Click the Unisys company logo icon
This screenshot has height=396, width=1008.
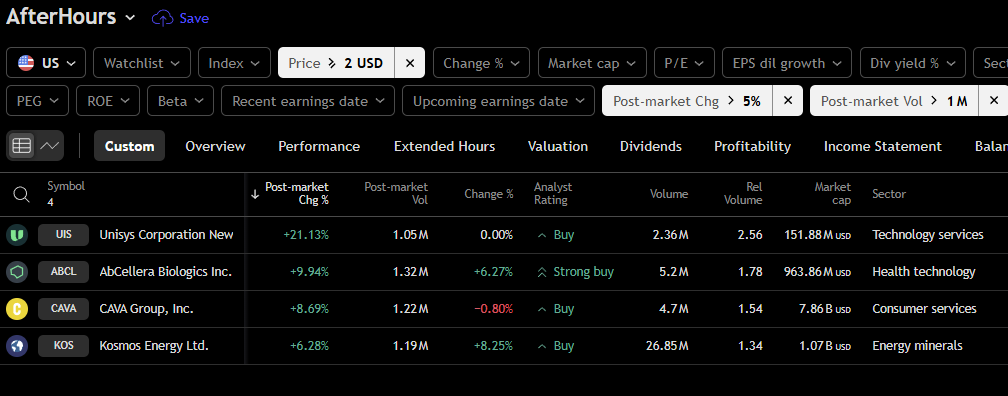(17, 235)
